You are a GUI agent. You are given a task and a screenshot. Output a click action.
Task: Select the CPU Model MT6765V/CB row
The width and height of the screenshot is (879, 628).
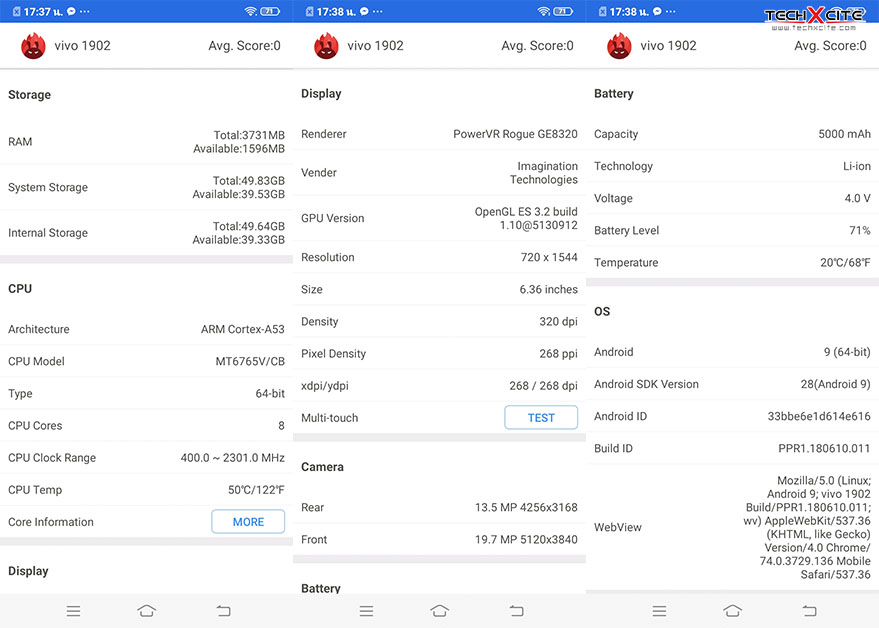click(146, 361)
